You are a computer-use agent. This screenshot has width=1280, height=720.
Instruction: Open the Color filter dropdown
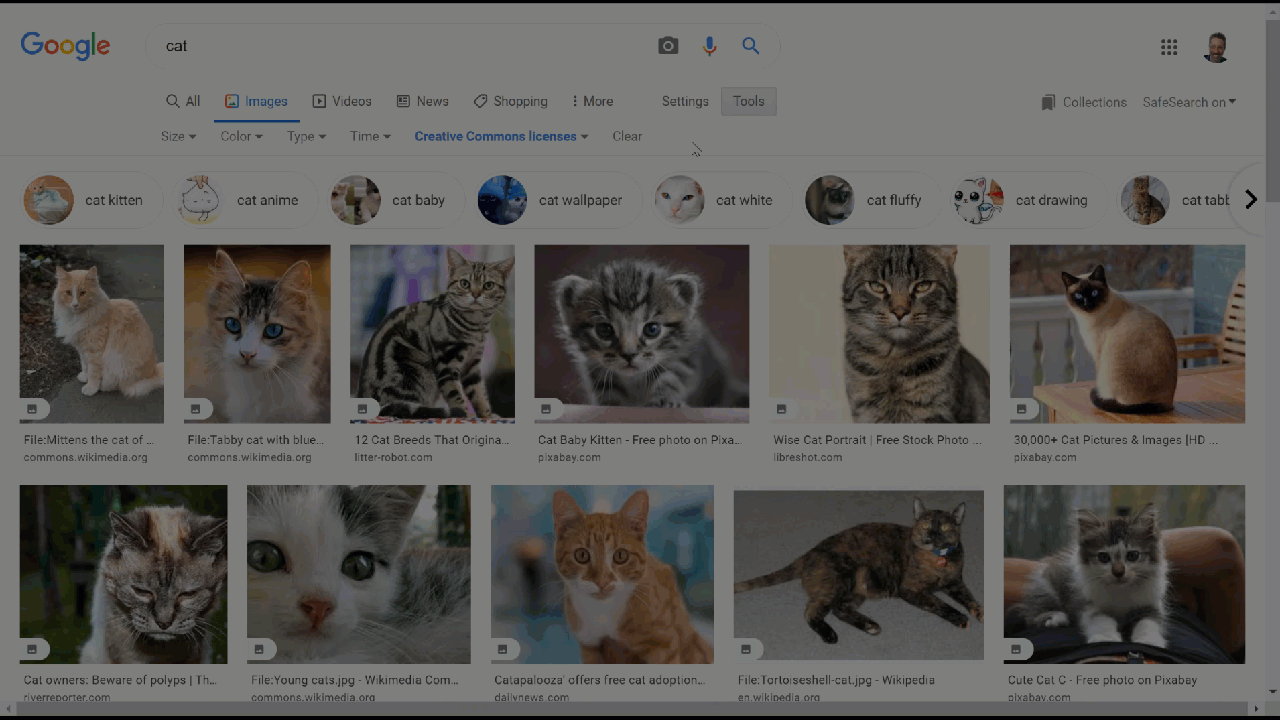pos(241,136)
